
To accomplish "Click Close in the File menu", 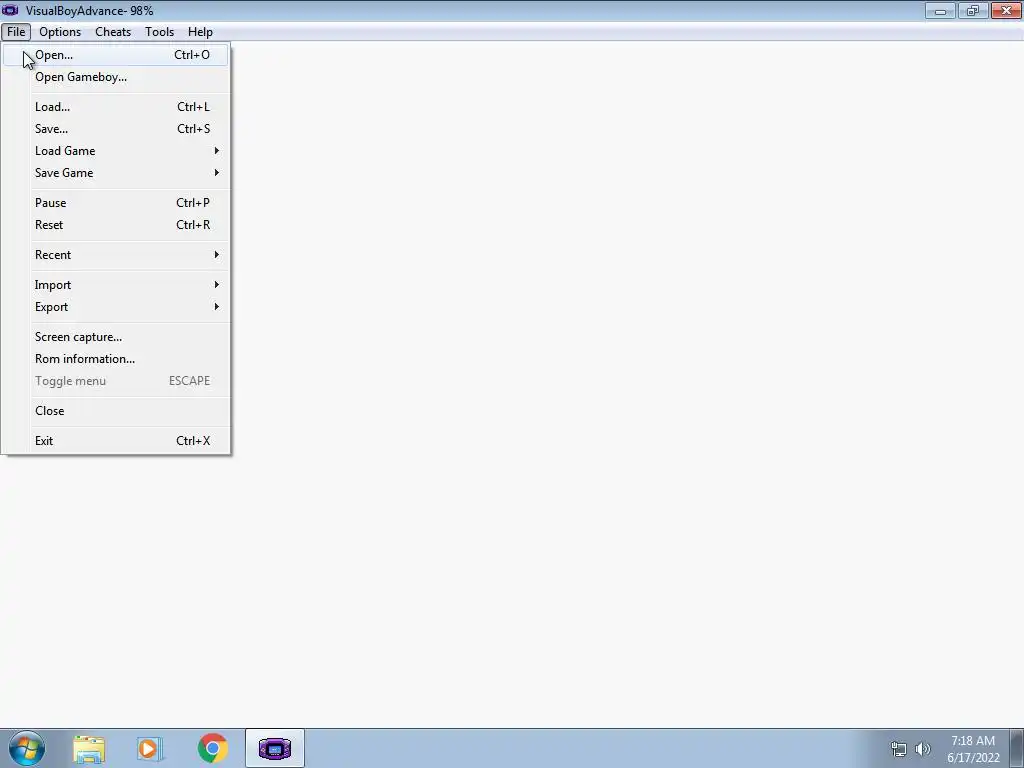I will pyautogui.click(x=116, y=411).
